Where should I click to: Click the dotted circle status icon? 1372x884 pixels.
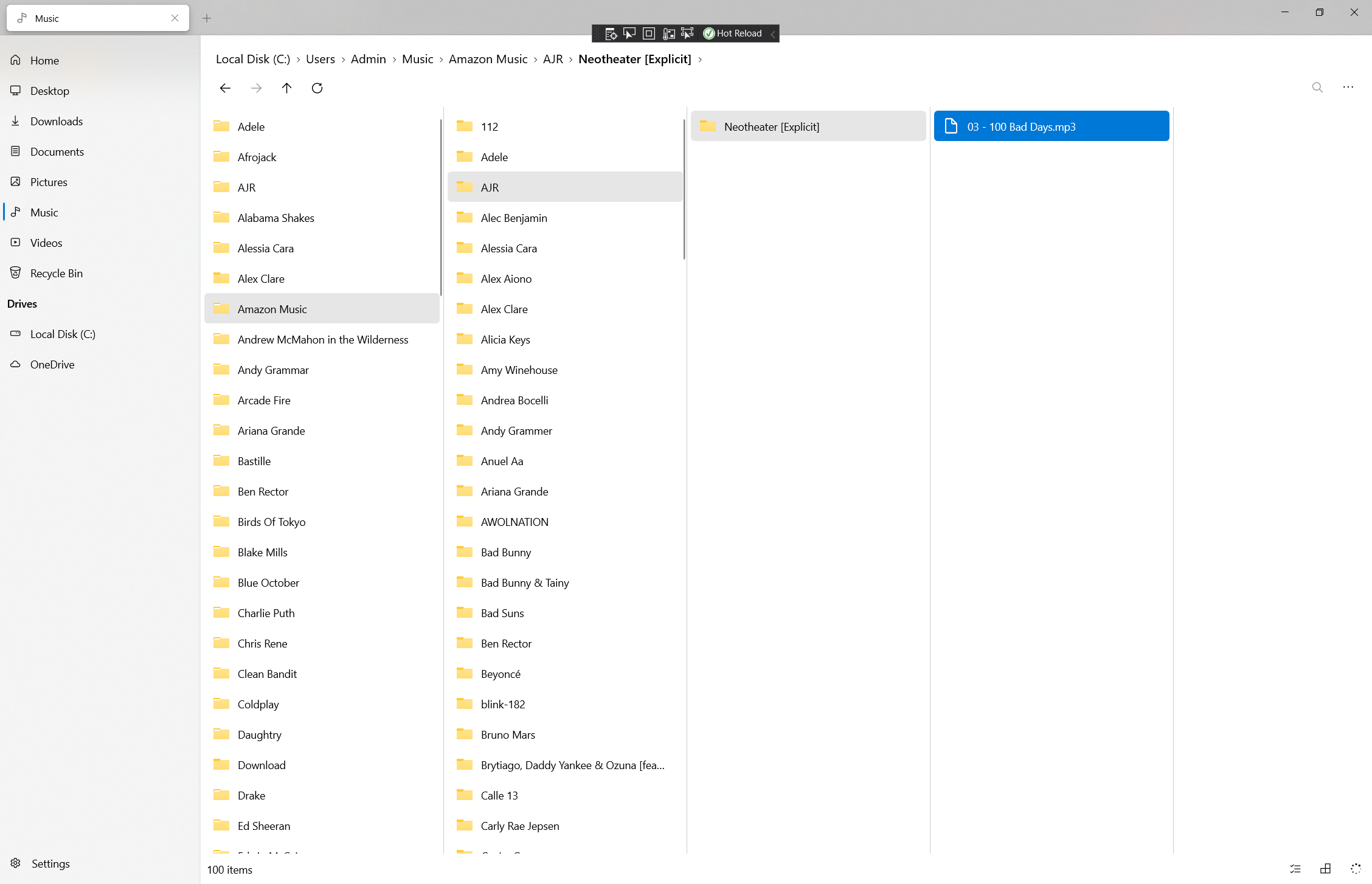(x=1356, y=869)
